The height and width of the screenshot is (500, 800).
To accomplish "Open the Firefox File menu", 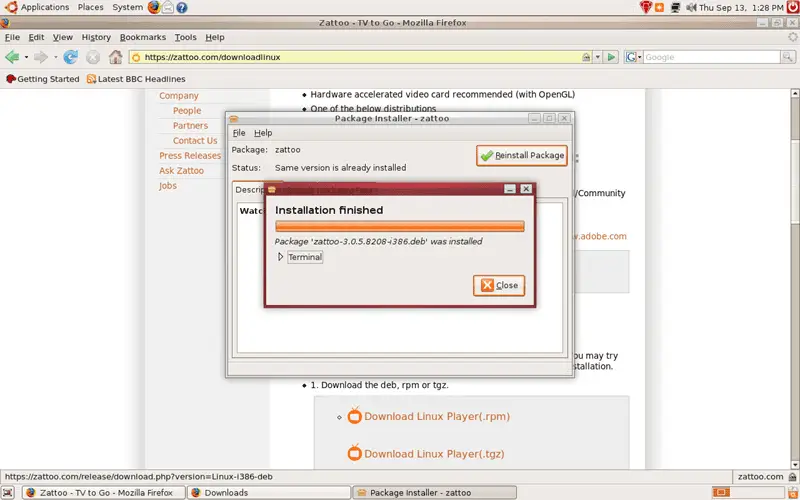I will point(12,37).
